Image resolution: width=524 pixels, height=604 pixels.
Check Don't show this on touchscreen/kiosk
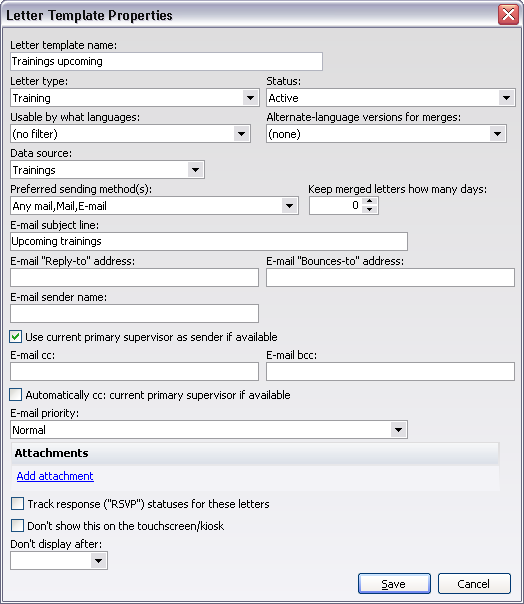pyautogui.click(x=17, y=525)
